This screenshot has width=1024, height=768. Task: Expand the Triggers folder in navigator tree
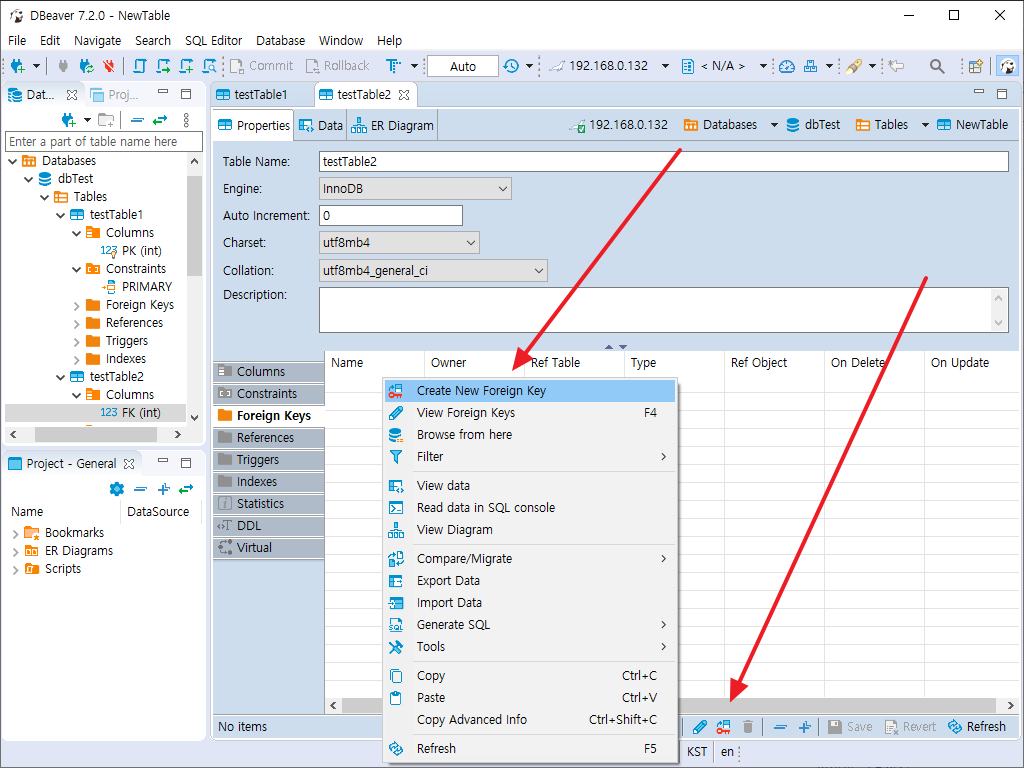(x=76, y=342)
